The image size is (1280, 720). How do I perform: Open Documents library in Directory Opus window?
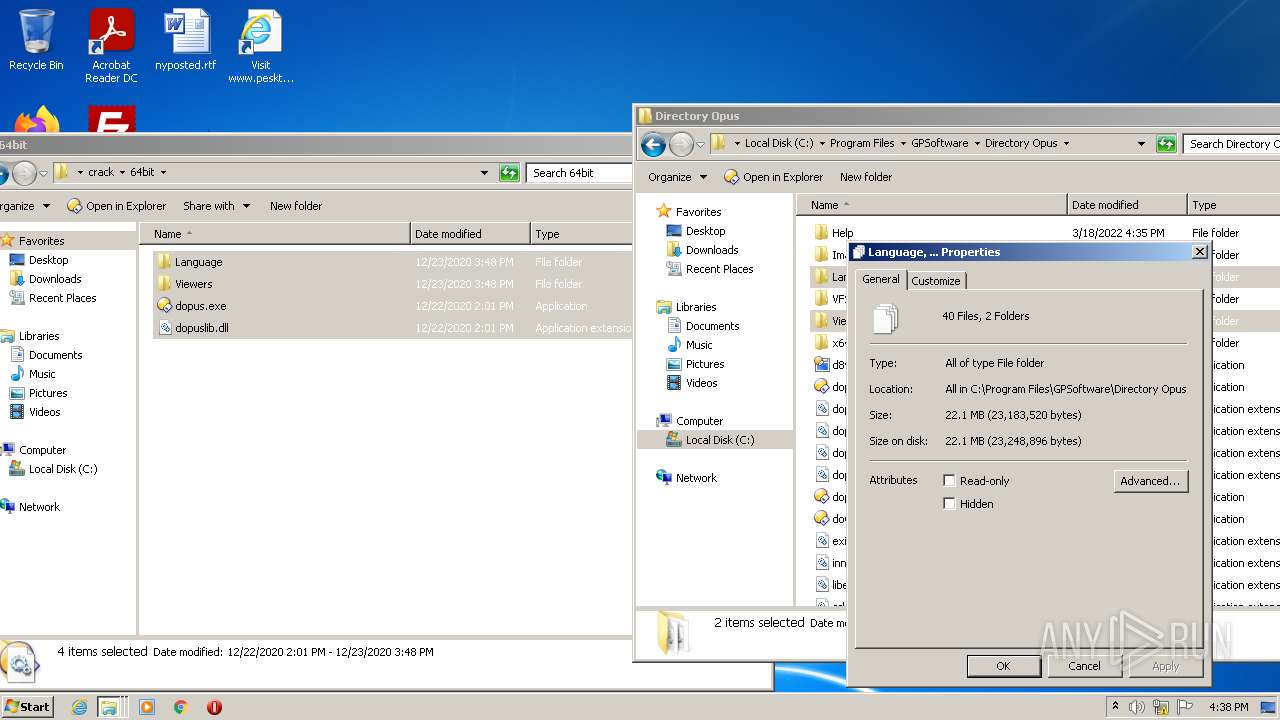point(712,326)
